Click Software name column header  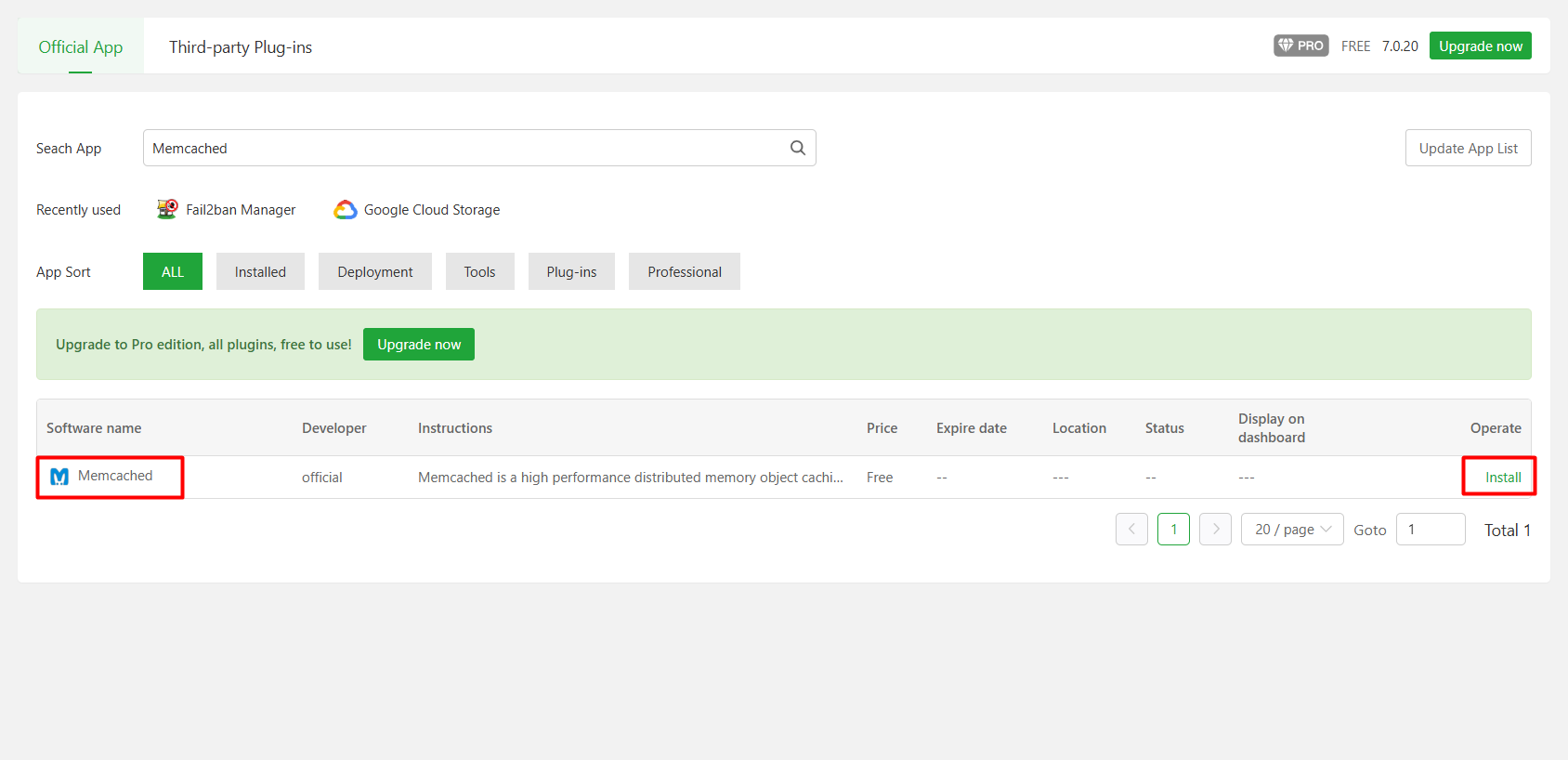tap(94, 428)
